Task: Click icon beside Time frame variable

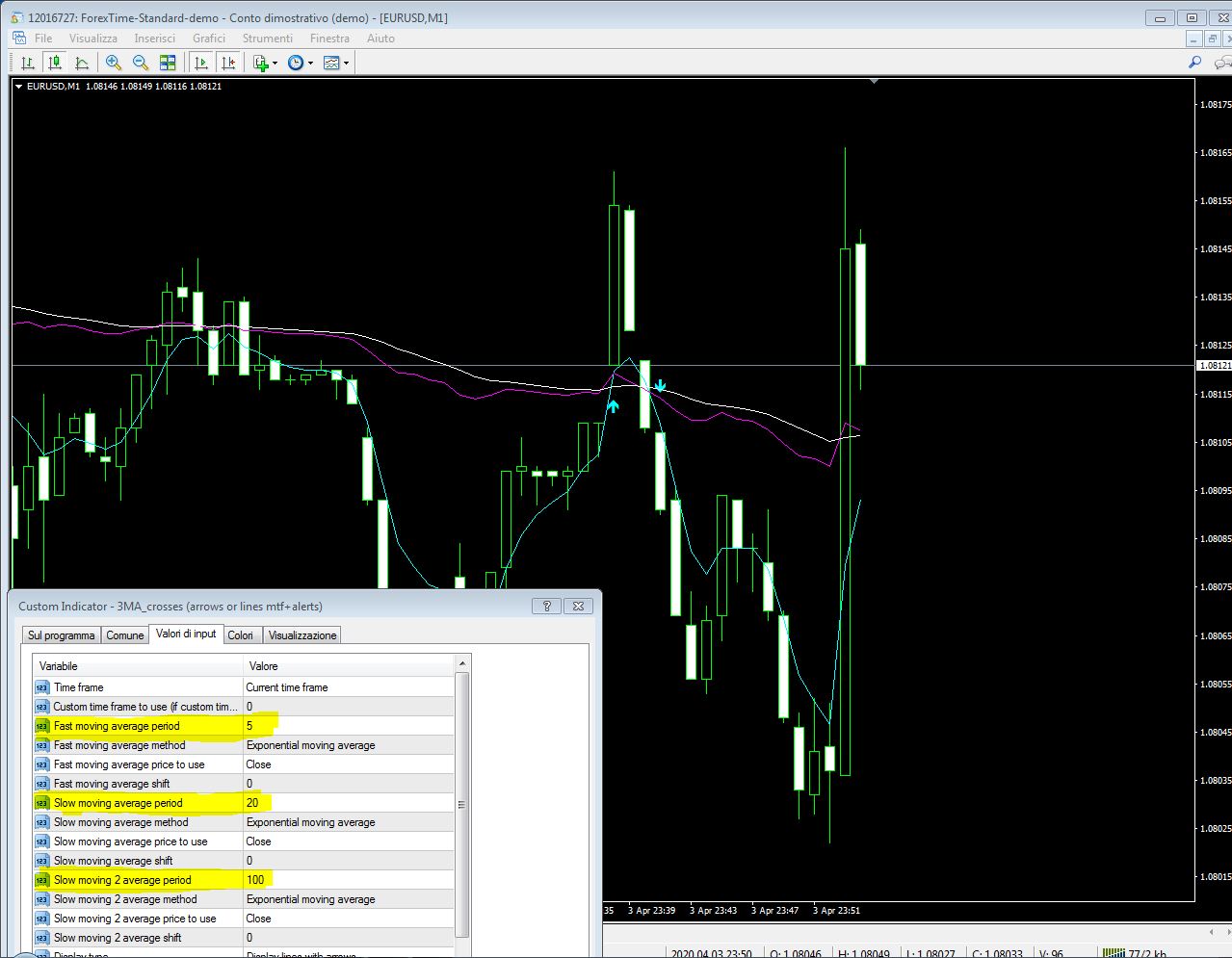Action: pos(41,687)
